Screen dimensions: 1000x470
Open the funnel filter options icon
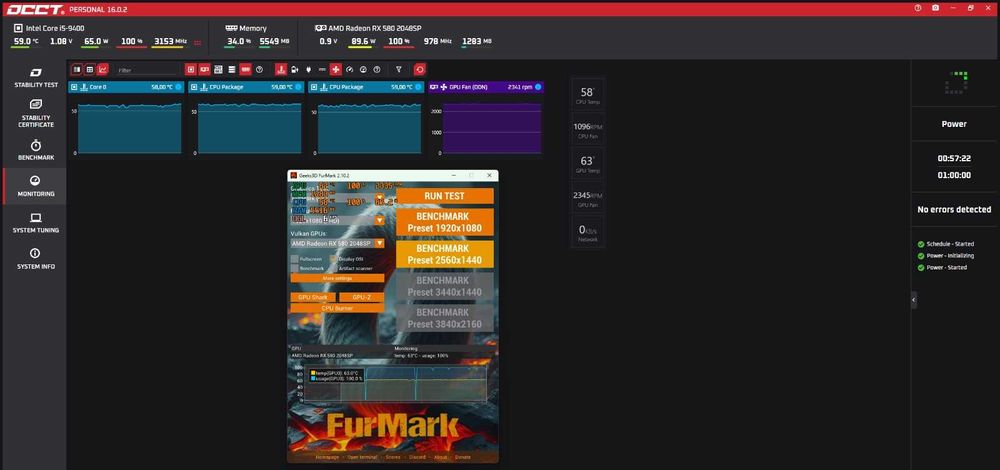[x=399, y=70]
